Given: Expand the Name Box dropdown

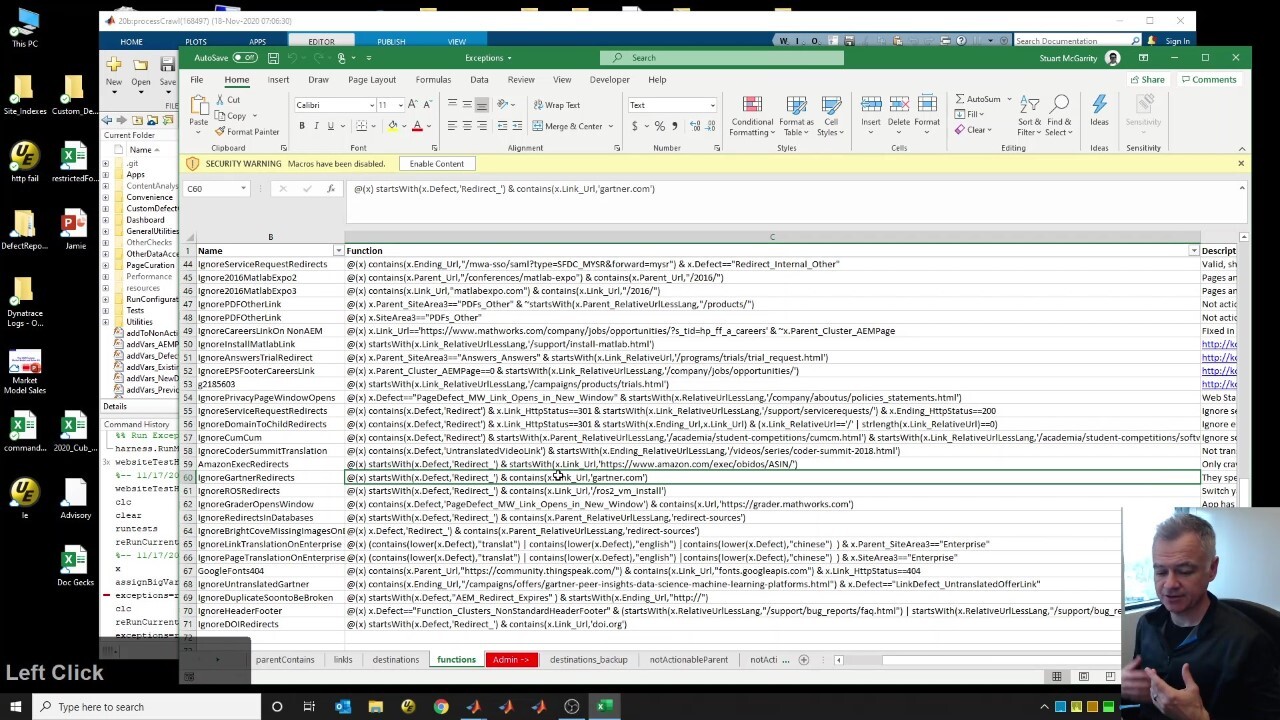Looking at the screenshot, I should point(243,189).
